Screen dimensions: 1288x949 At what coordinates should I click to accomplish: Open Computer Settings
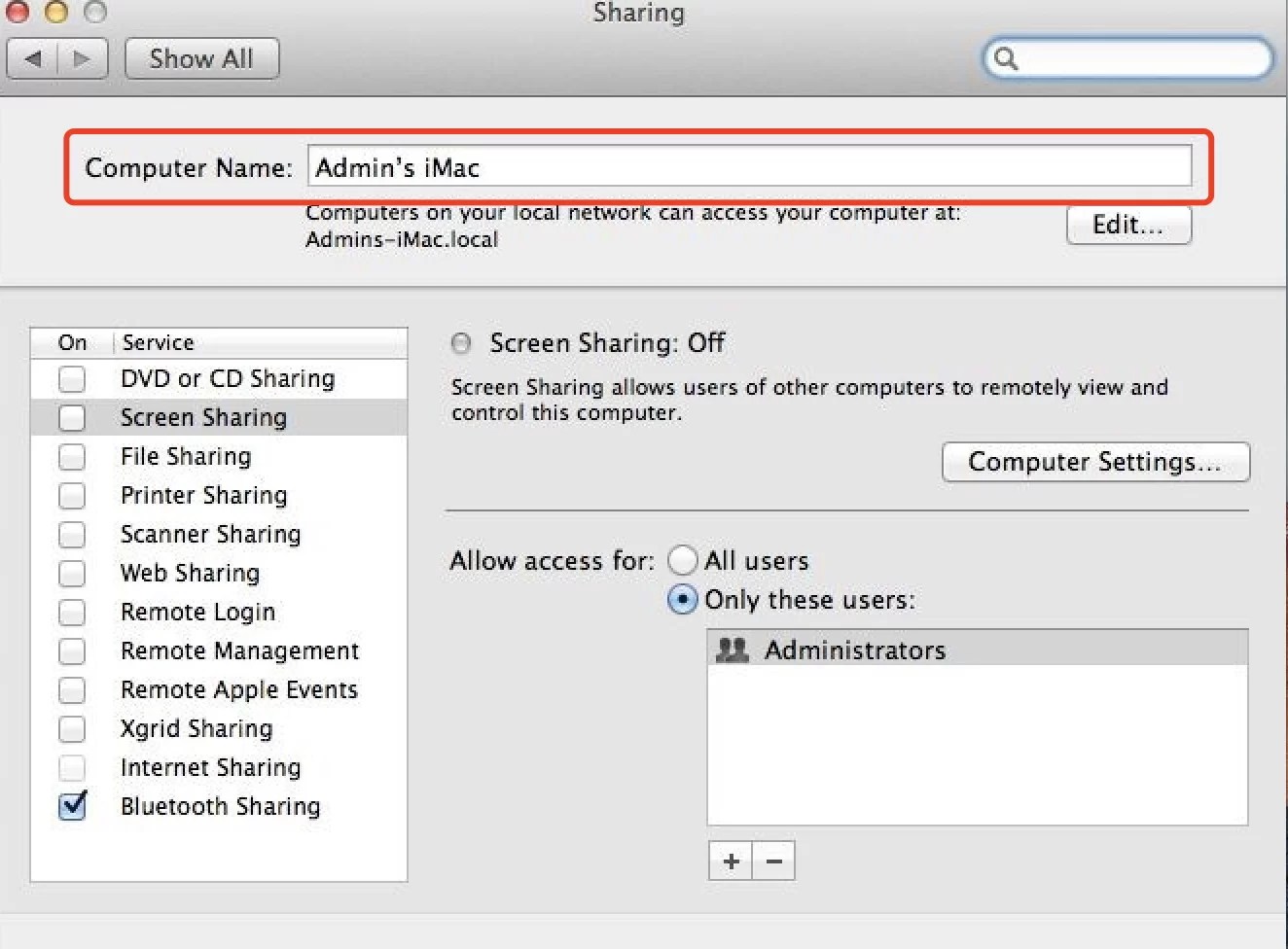click(1094, 462)
